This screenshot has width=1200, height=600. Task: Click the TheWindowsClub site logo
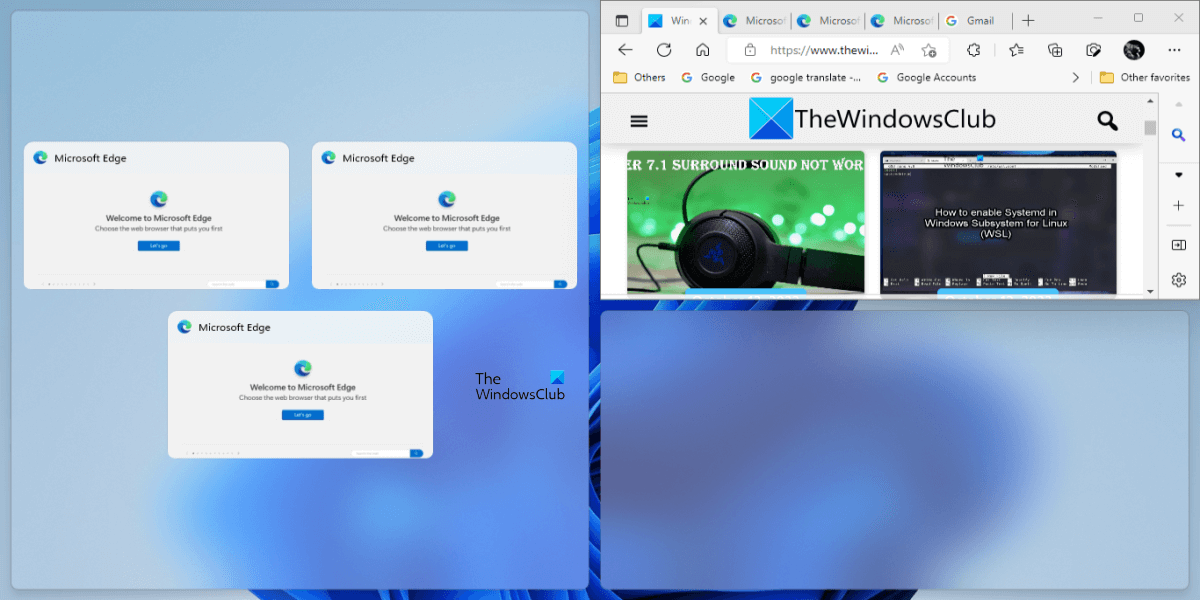click(x=873, y=119)
